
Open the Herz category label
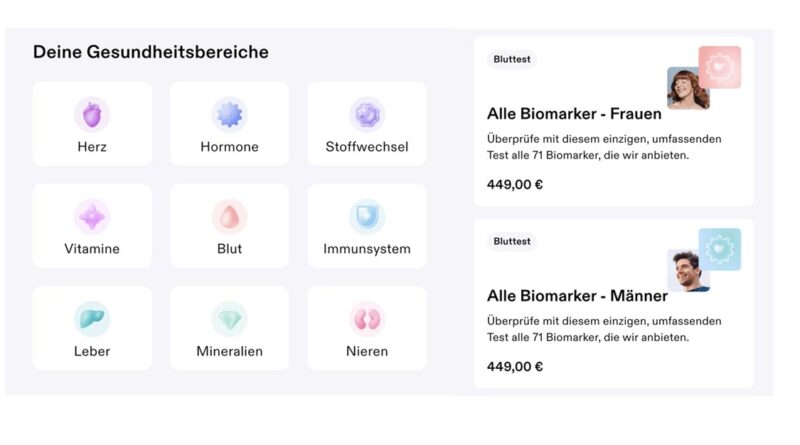coord(92,147)
